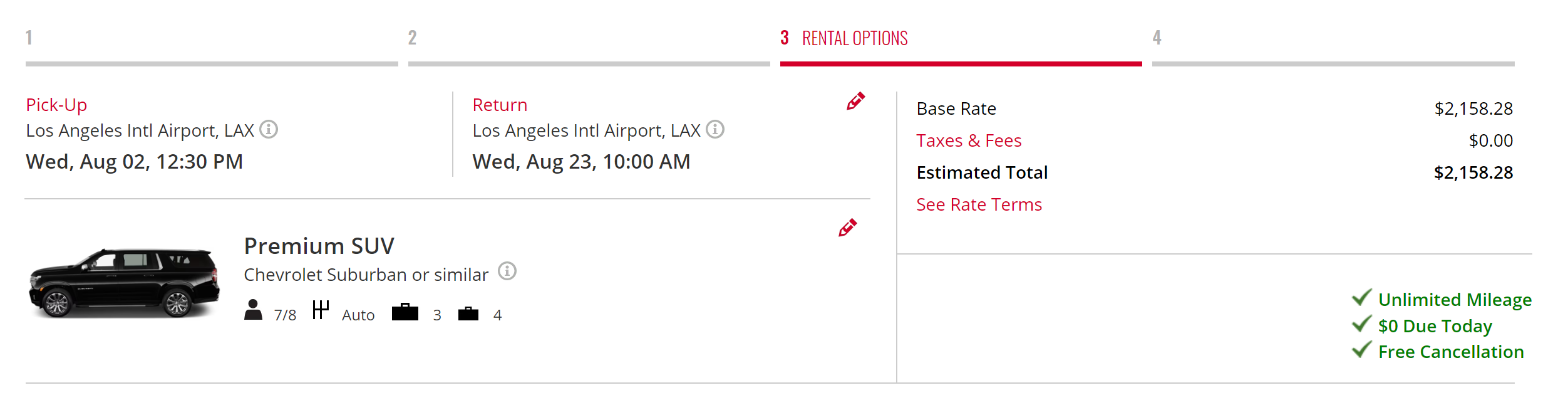Click the pencil icon to edit Premium SUV vehicle

click(847, 228)
